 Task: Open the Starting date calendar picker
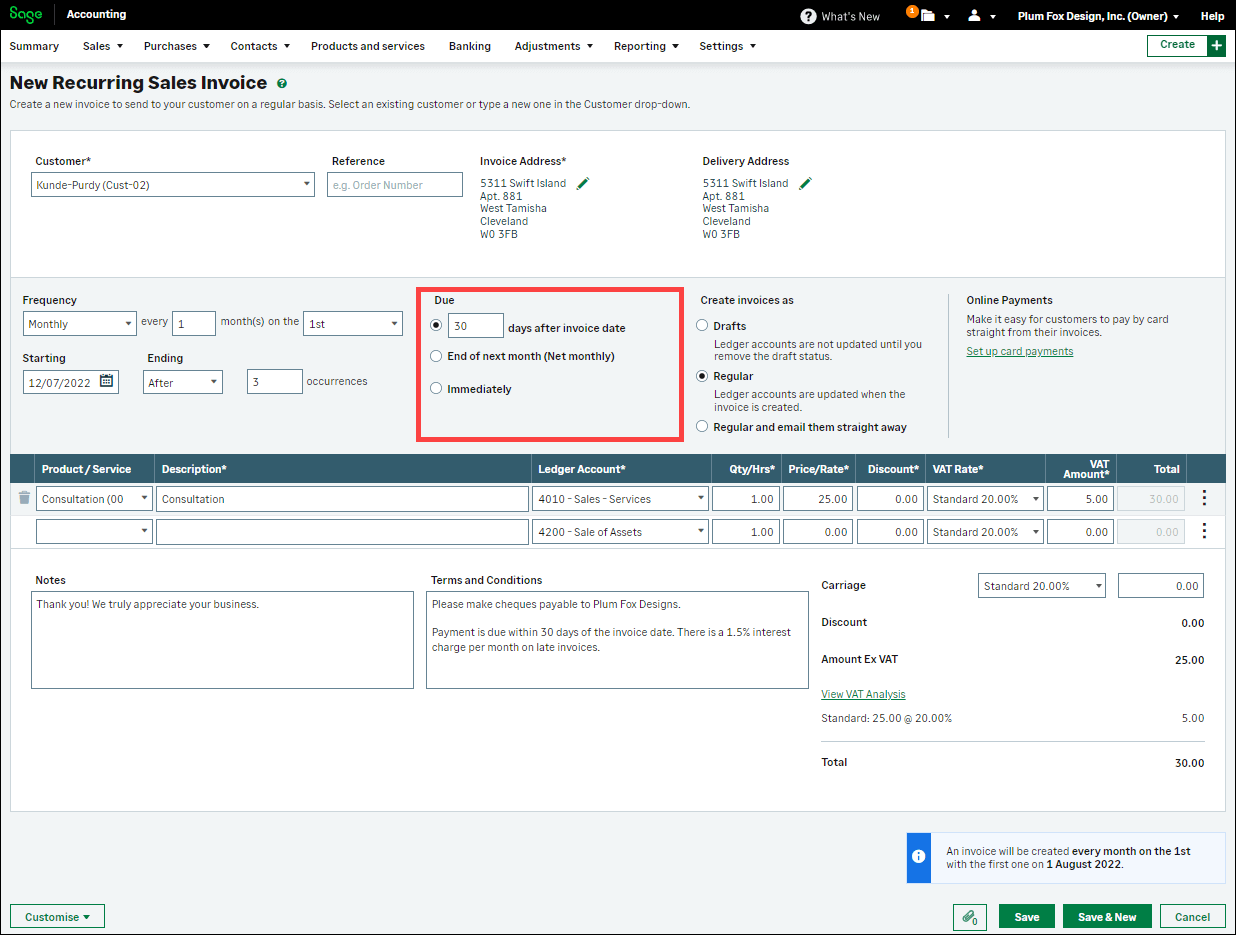pyautogui.click(x=107, y=382)
